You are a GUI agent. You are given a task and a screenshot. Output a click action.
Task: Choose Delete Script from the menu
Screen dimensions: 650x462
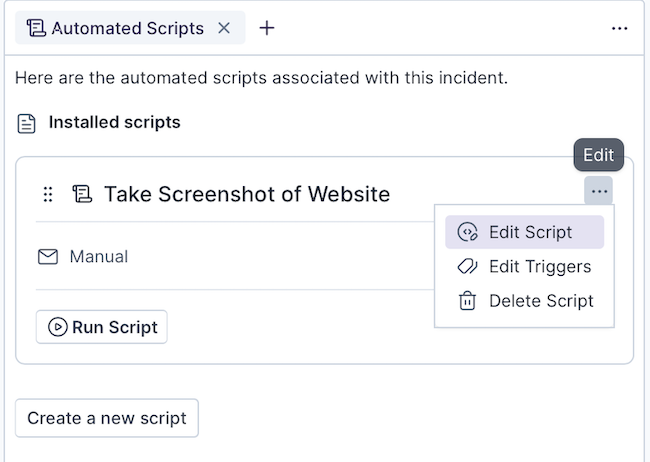pos(541,301)
